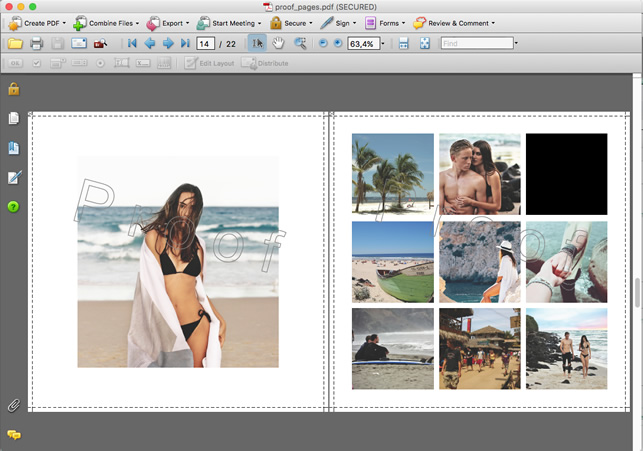Activate the Hand tool

(278, 43)
